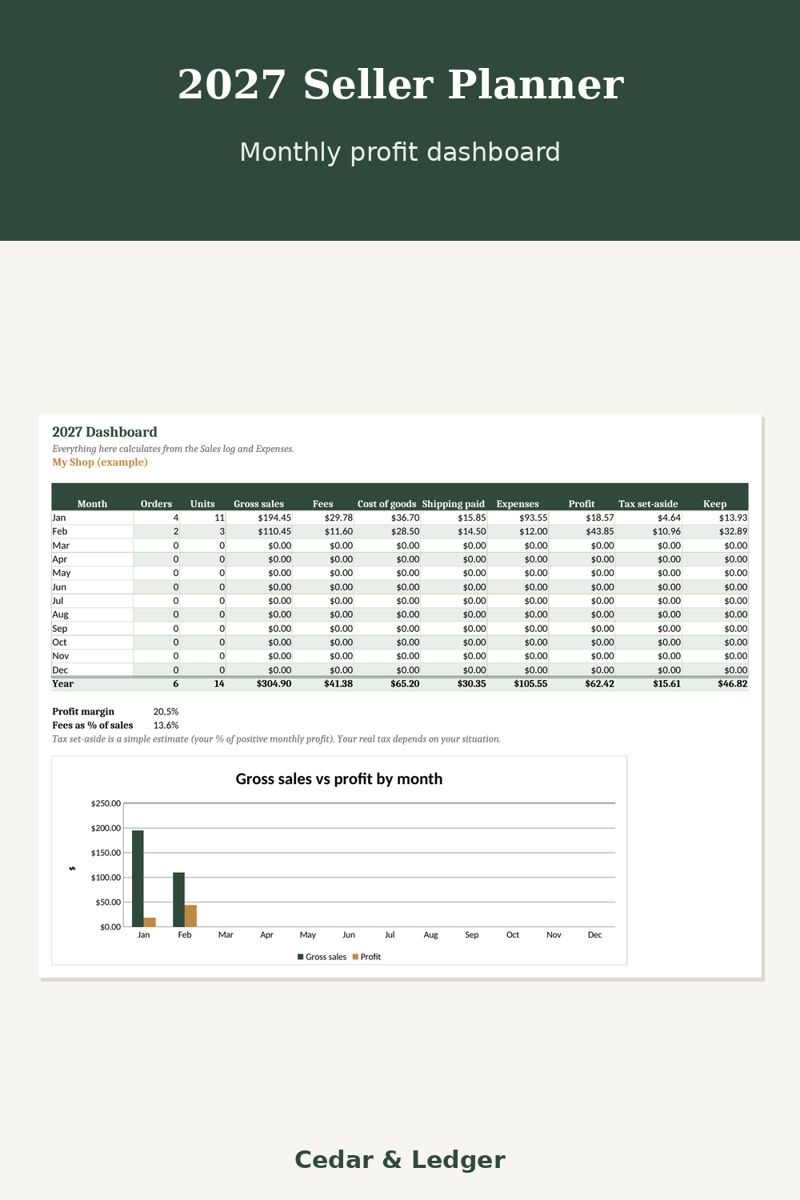Click the Profit margin value 20.5%
The image size is (800, 1200).
point(166,712)
